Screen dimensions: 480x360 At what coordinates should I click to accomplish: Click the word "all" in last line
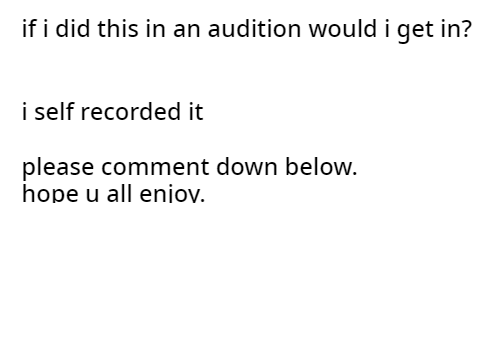119,193
